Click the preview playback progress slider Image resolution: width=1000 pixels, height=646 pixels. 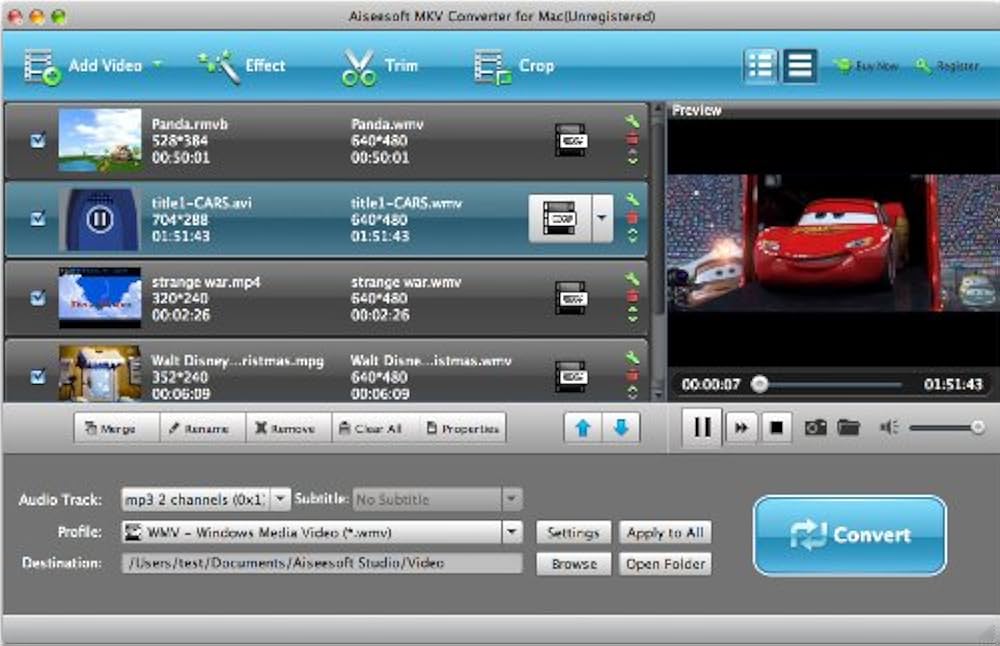click(x=828, y=384)
